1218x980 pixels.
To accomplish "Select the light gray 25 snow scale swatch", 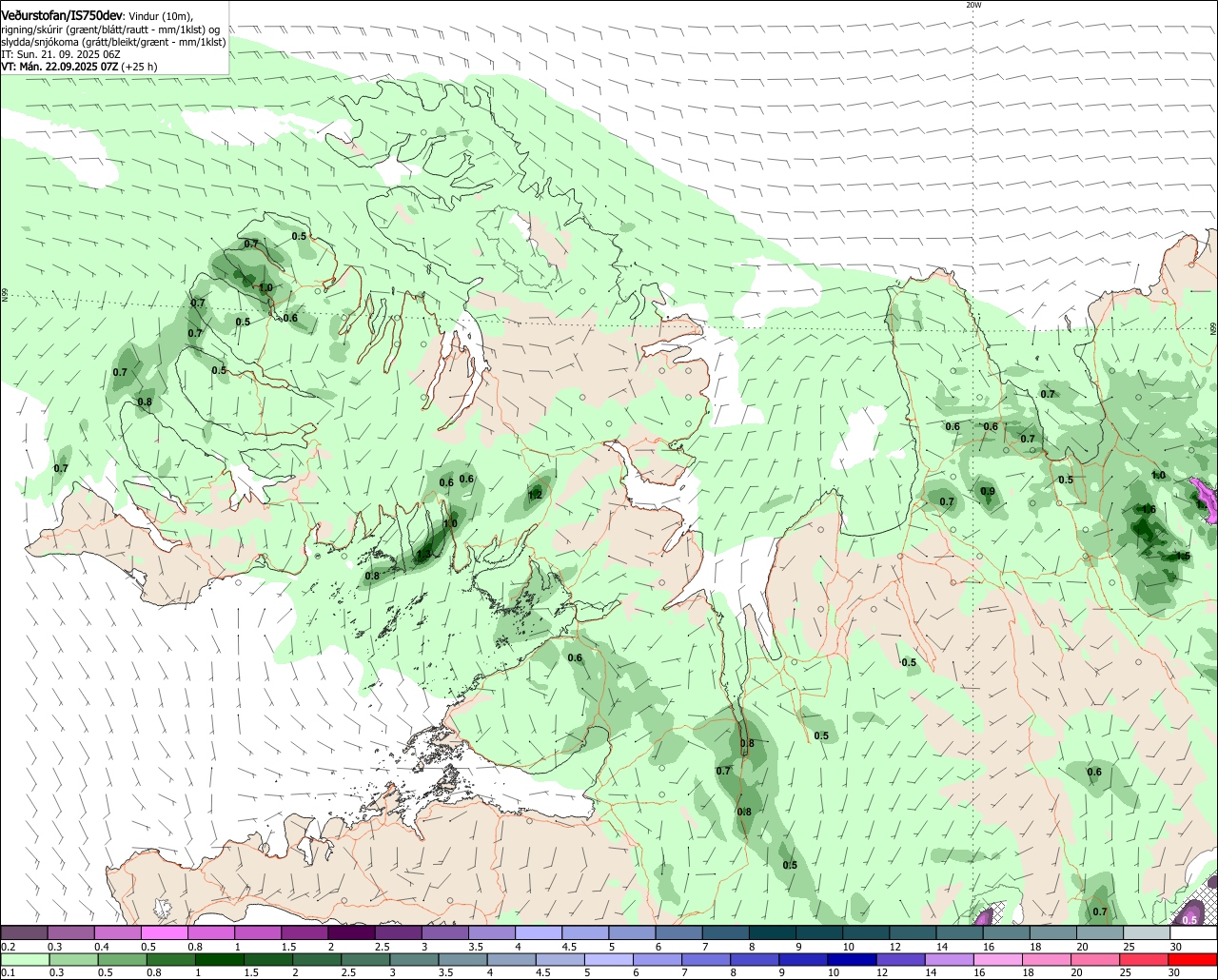I will click(1147, 932).
